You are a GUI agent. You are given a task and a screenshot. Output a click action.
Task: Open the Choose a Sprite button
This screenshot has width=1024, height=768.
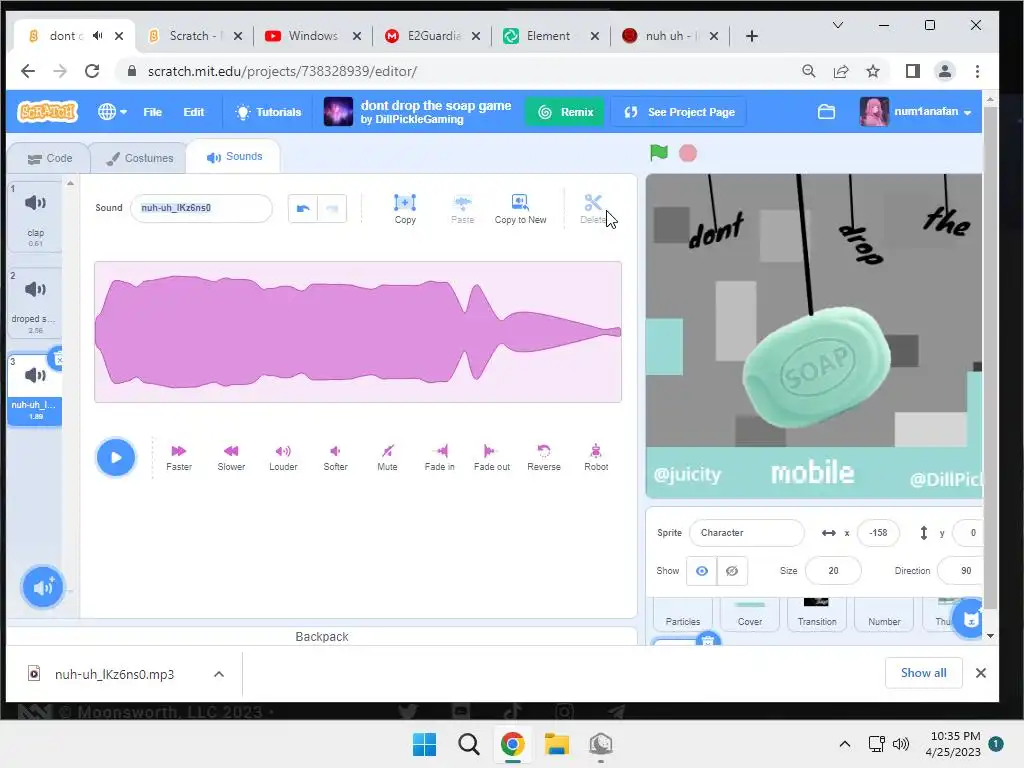click(969, 619)
